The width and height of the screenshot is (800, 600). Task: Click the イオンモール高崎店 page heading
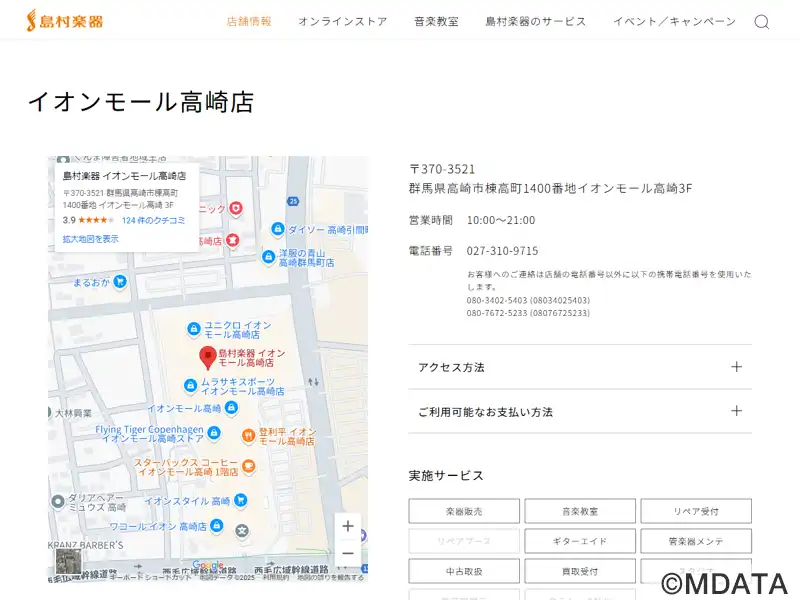[x=141, y=102]
